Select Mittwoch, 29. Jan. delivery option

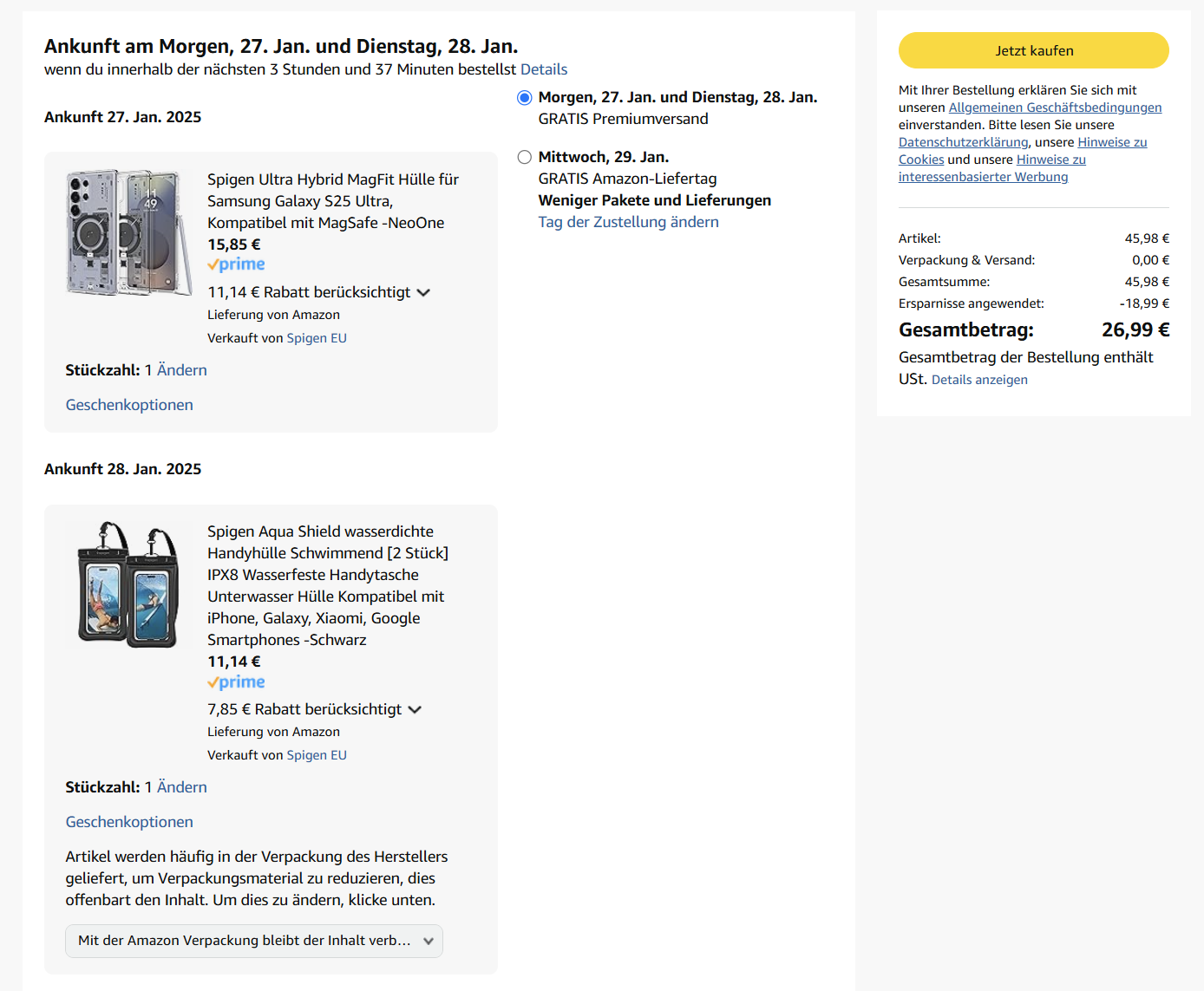(525, 158)
